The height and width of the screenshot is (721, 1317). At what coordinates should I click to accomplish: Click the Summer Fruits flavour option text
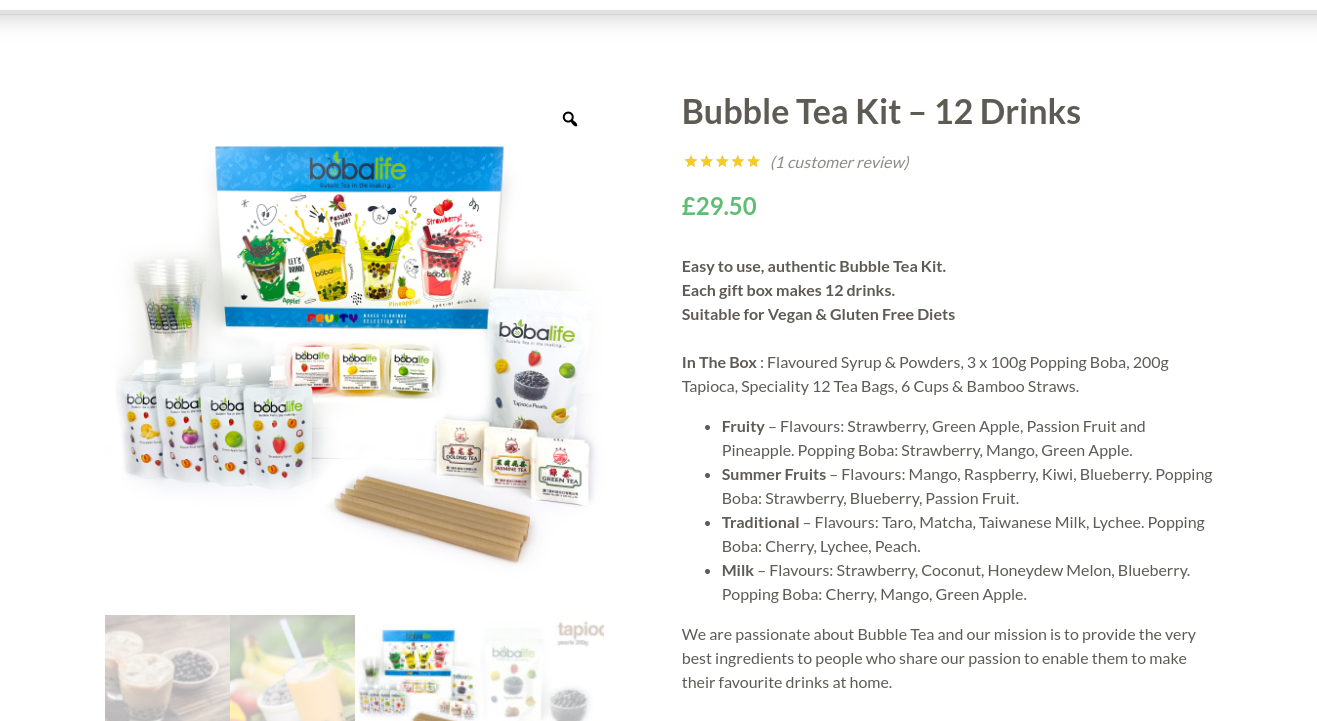[774, 474]
